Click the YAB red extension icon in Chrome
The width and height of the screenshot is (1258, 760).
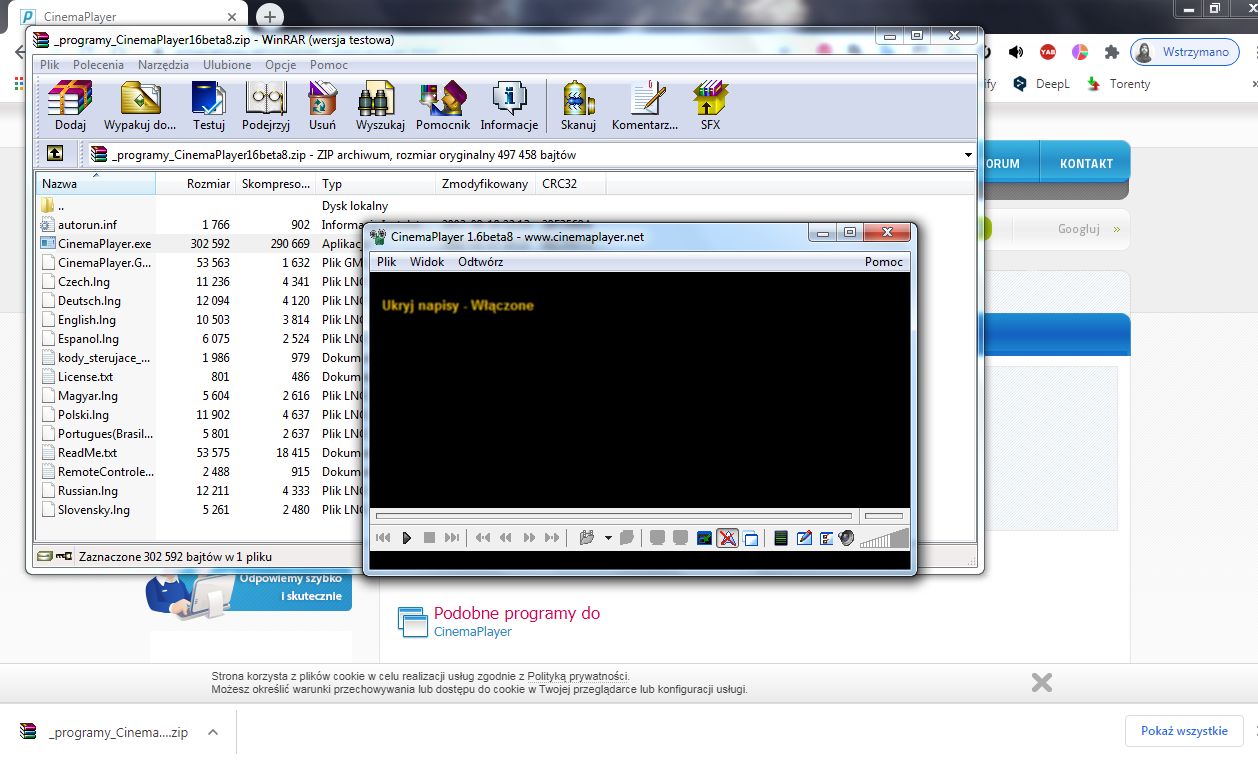coord(1047,52)
